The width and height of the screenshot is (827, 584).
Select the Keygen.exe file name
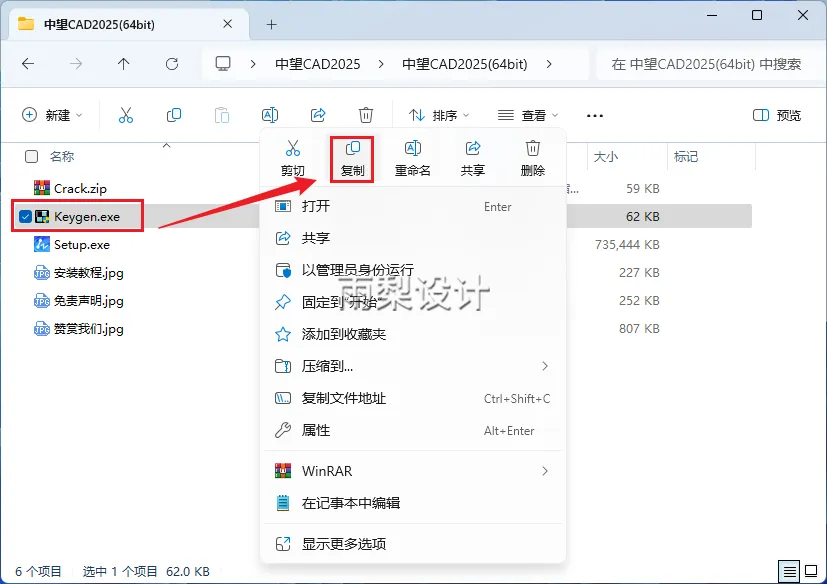pyautogui.click(x=86, y=216)
